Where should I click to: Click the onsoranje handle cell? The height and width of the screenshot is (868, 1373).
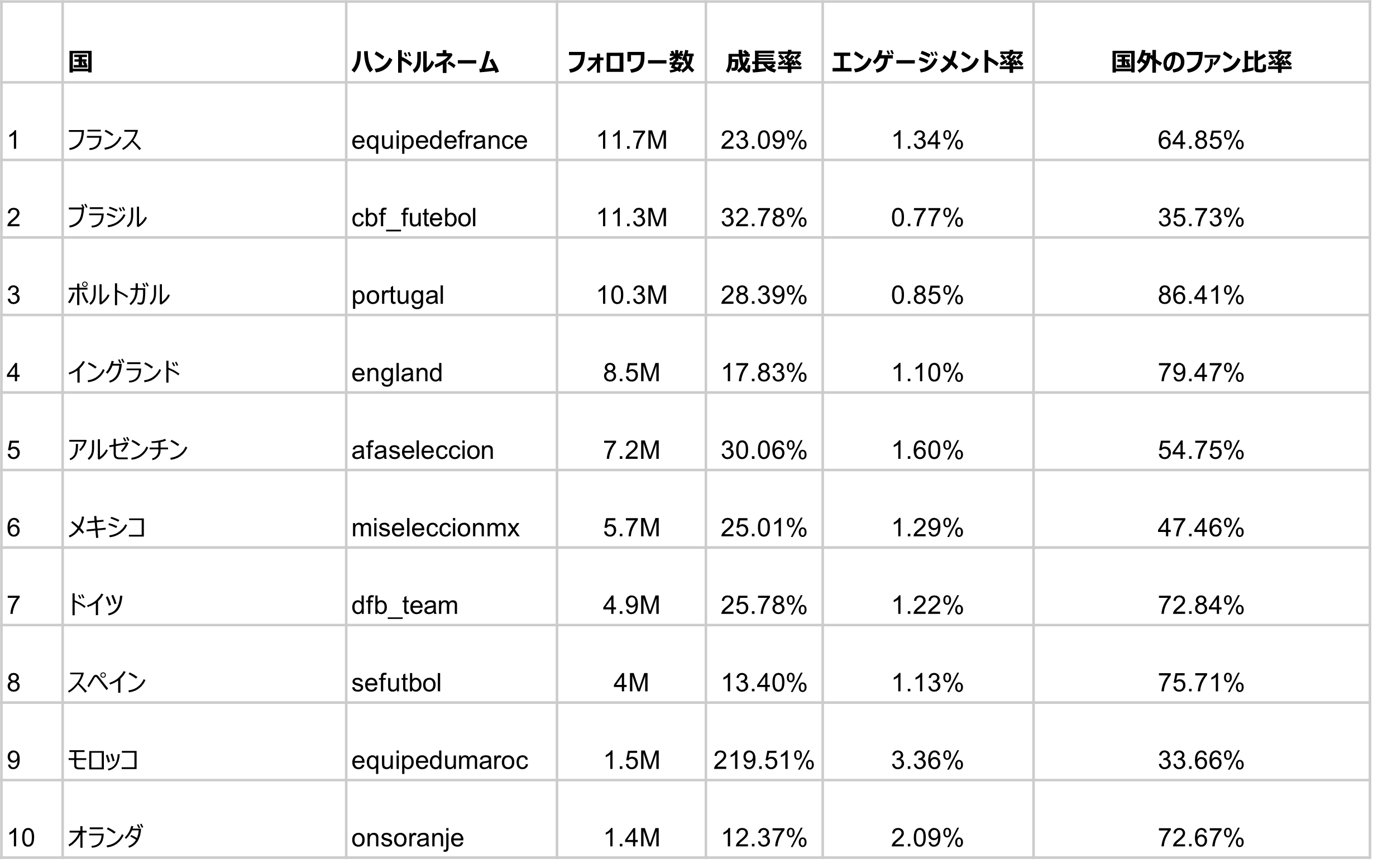451,819
